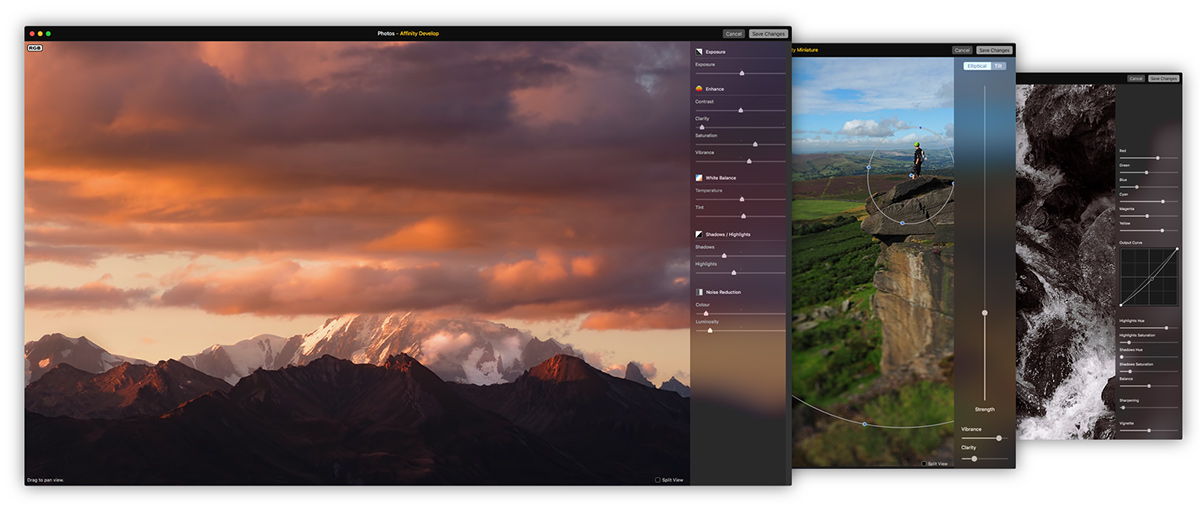Viewport: 1200px width, 520px height.
Task: Click the Luminosity noise reduction slider
Action: [710, 330]
